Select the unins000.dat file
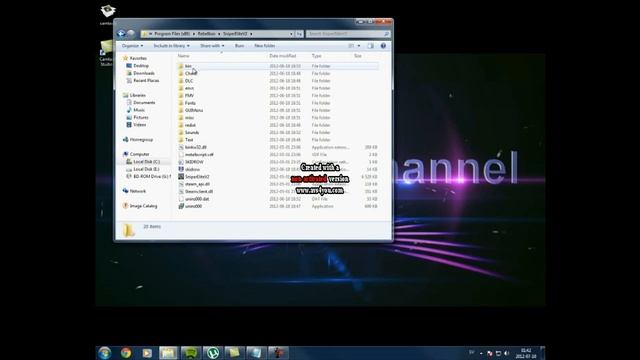The image size is (640, 360). click(197, 199)
